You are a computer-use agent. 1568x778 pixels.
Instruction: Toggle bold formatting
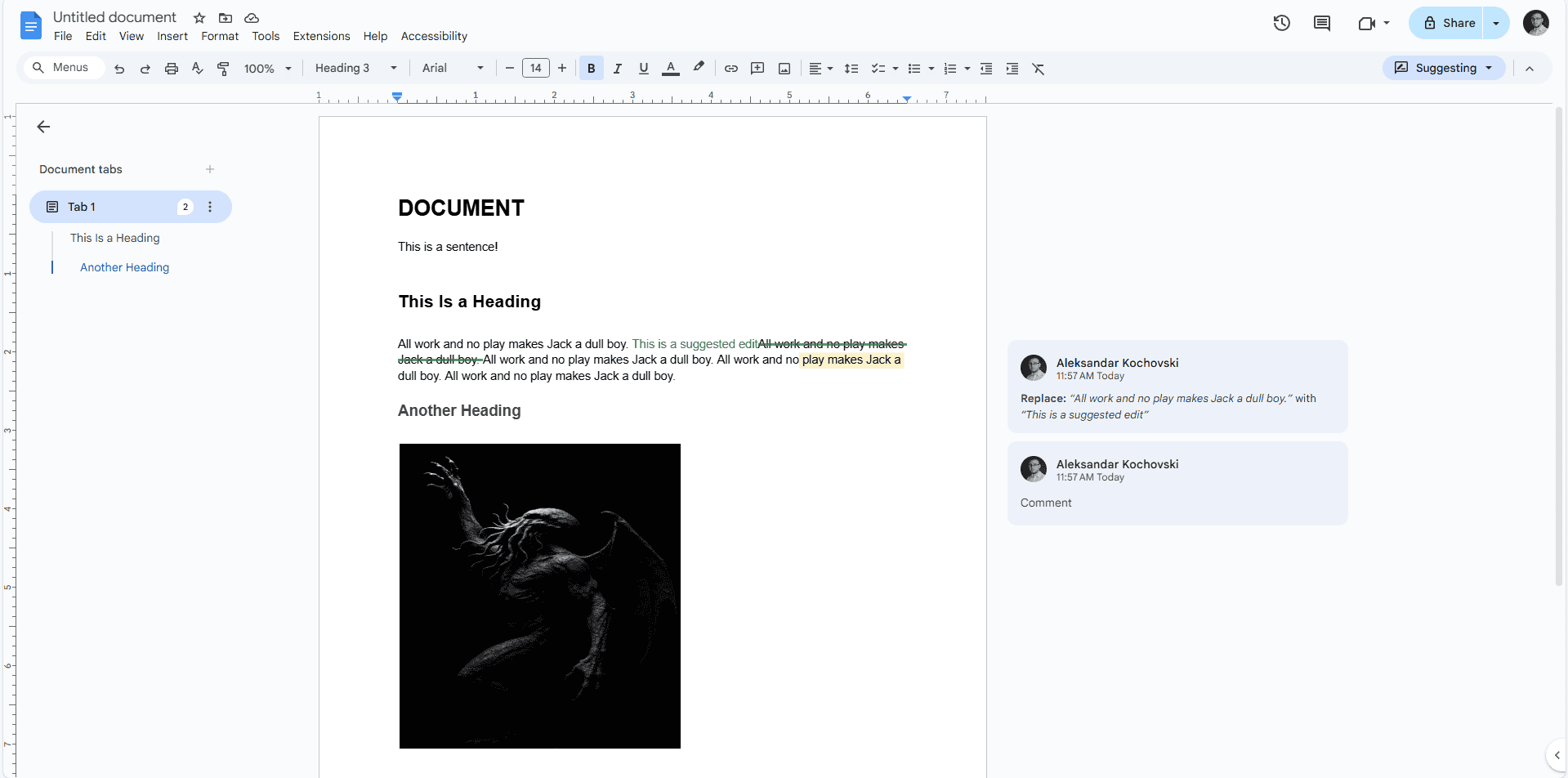click(591, 69)
